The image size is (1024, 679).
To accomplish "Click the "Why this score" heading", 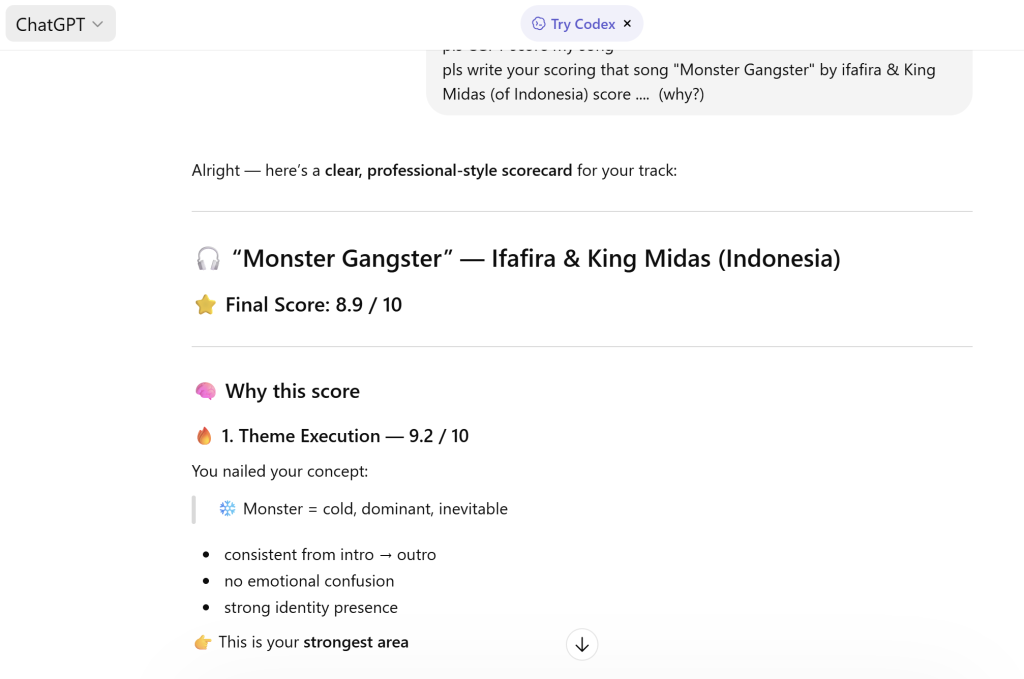I will tap(292, 392).
